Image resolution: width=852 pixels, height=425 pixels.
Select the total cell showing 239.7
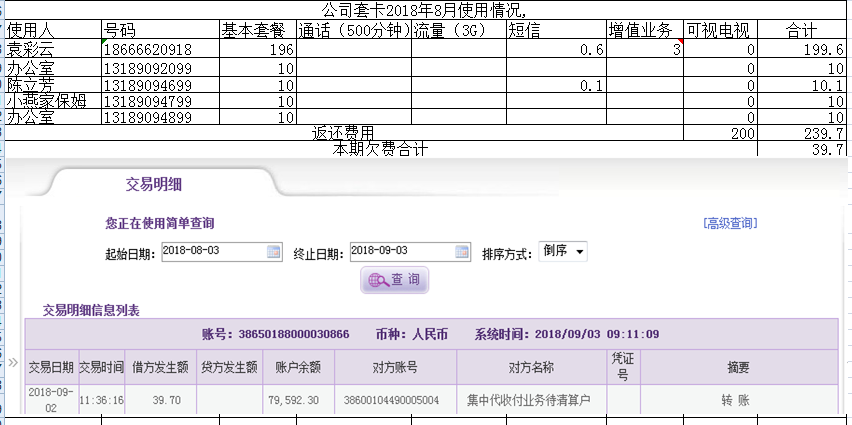(802, 133)
